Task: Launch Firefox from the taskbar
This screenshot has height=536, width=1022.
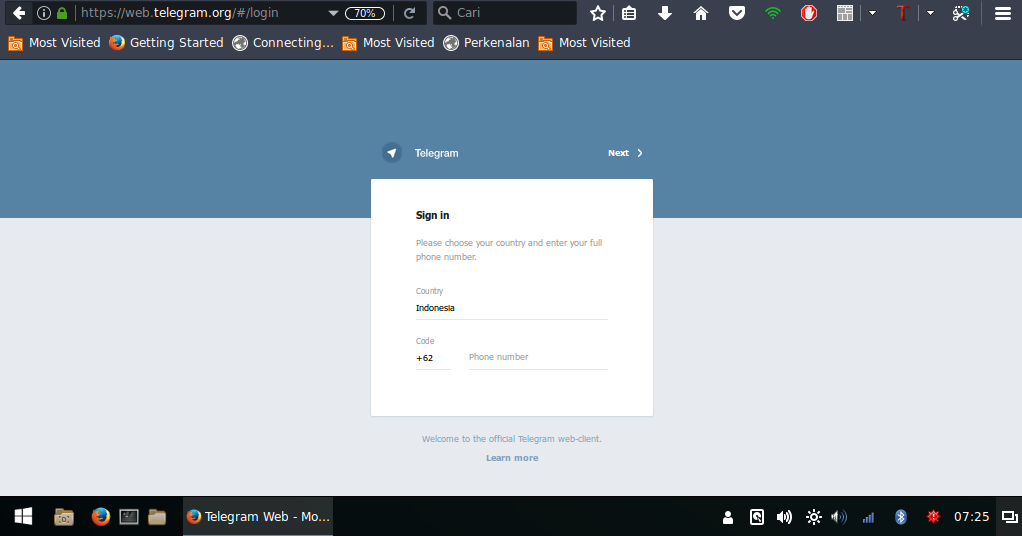Action: point(100,516)
